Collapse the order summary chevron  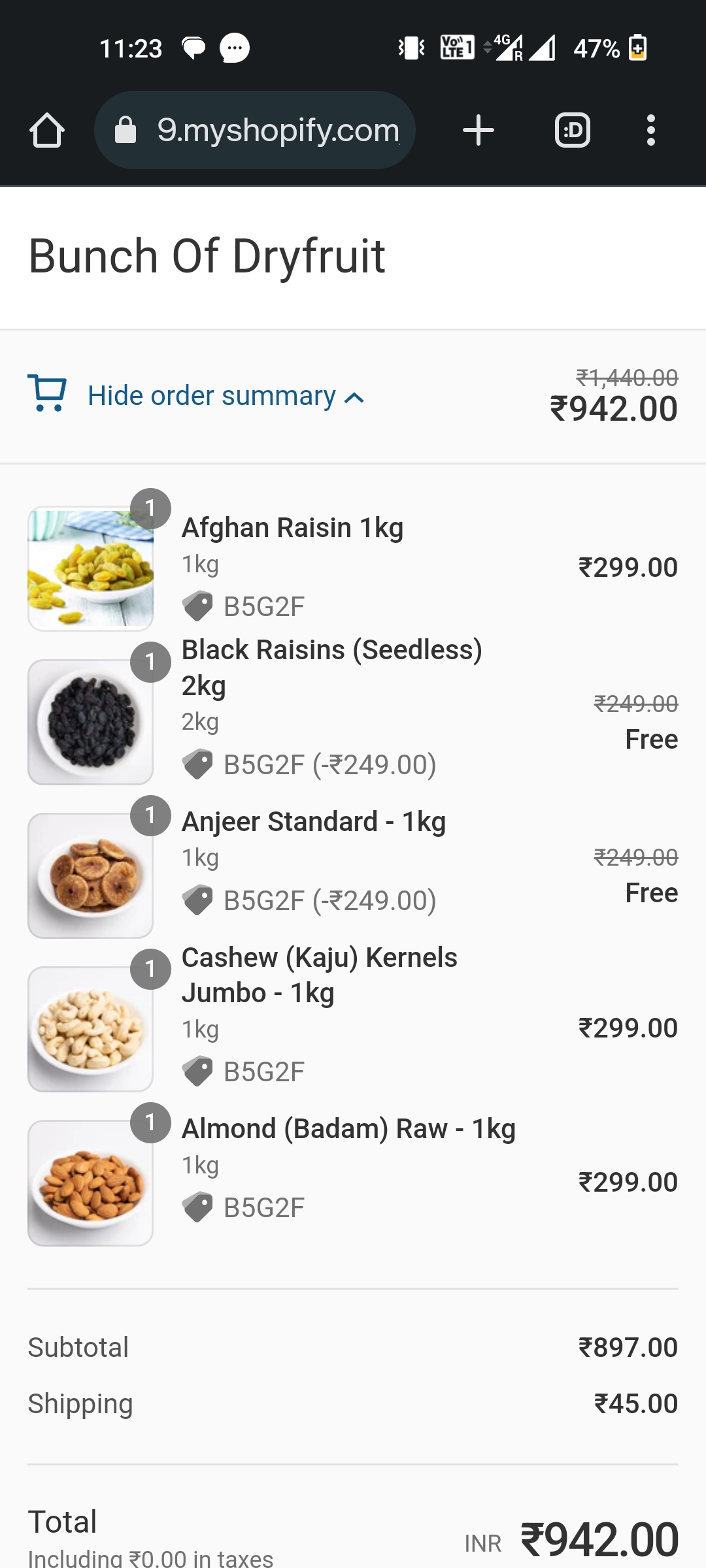coord(354,398)
